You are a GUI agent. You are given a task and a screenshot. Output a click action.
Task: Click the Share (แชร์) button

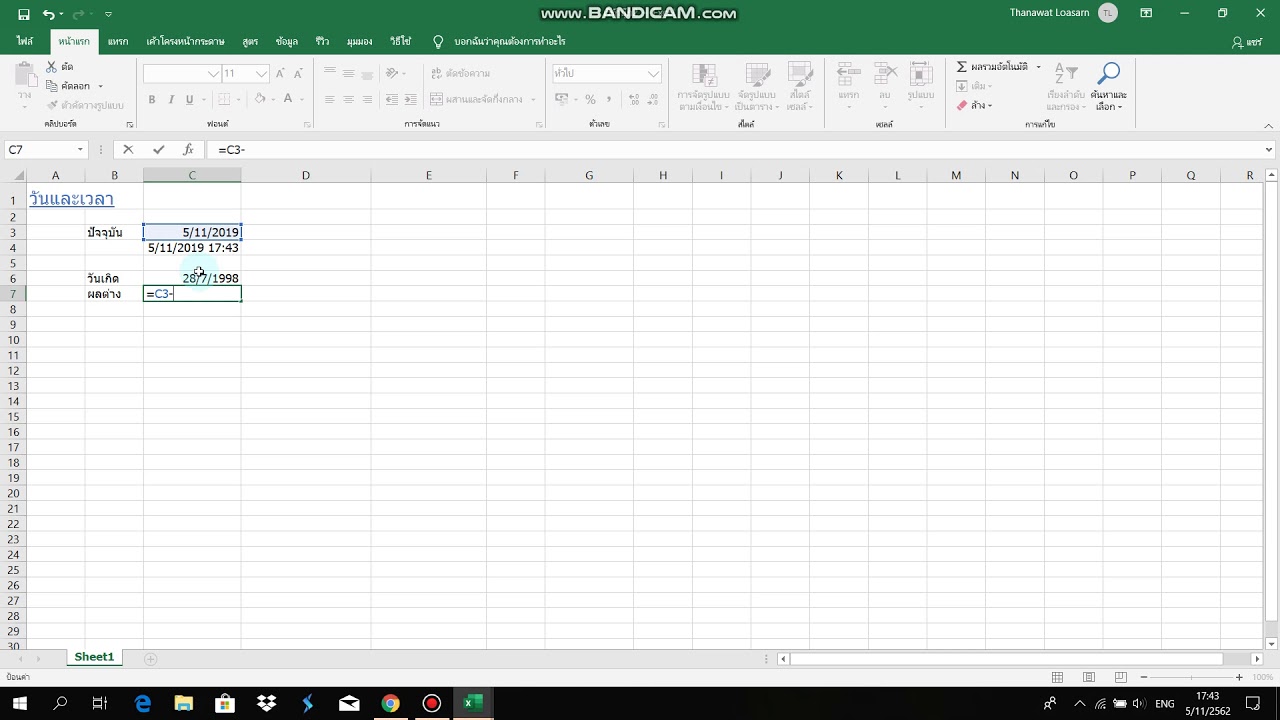tap(1247, 42)
